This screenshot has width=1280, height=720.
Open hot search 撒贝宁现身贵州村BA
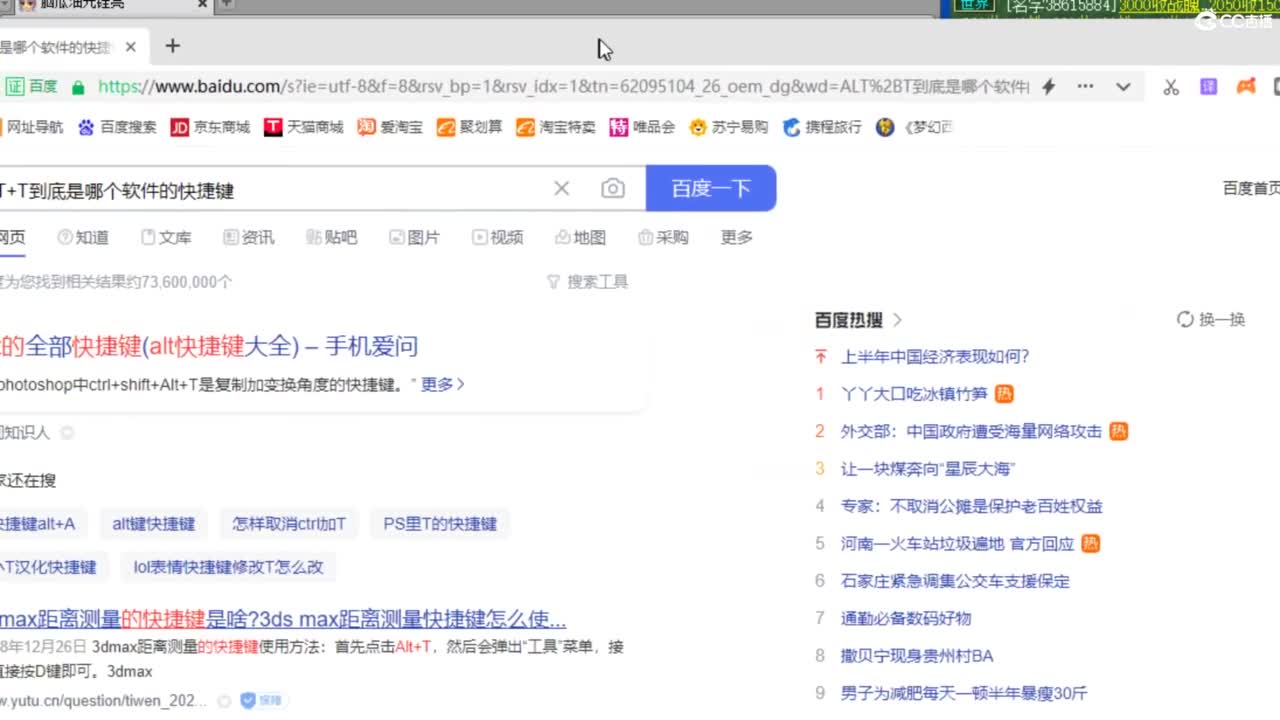[x=917, y=656]
